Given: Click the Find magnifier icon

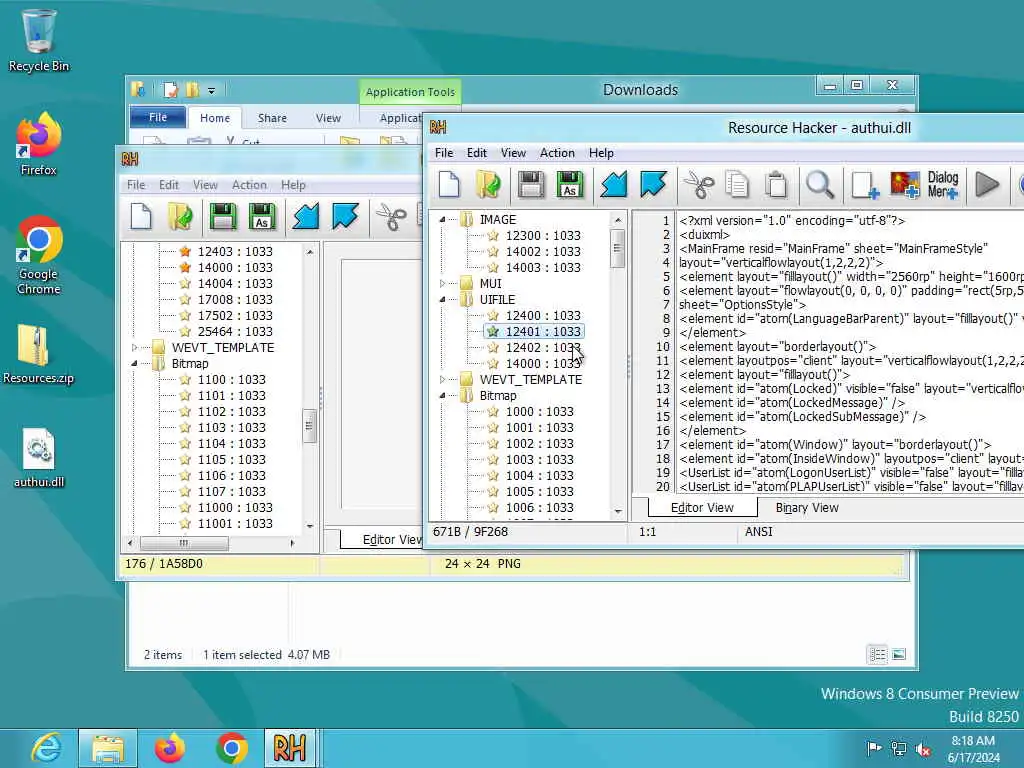Looking at the screenshot, I should click(x=820, y=185).
